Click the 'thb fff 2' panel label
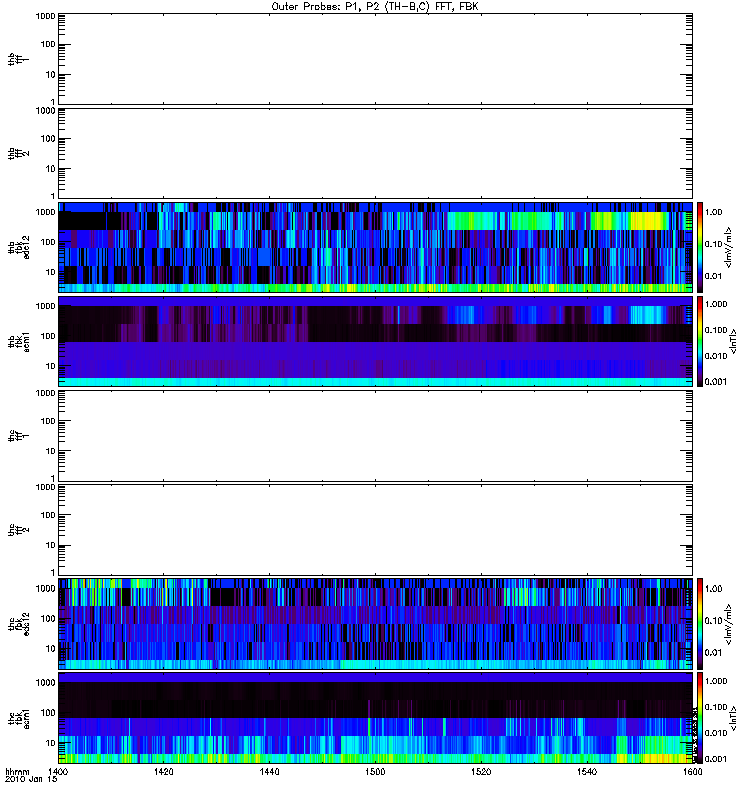The image size is (750, 800). coord(18,153)
